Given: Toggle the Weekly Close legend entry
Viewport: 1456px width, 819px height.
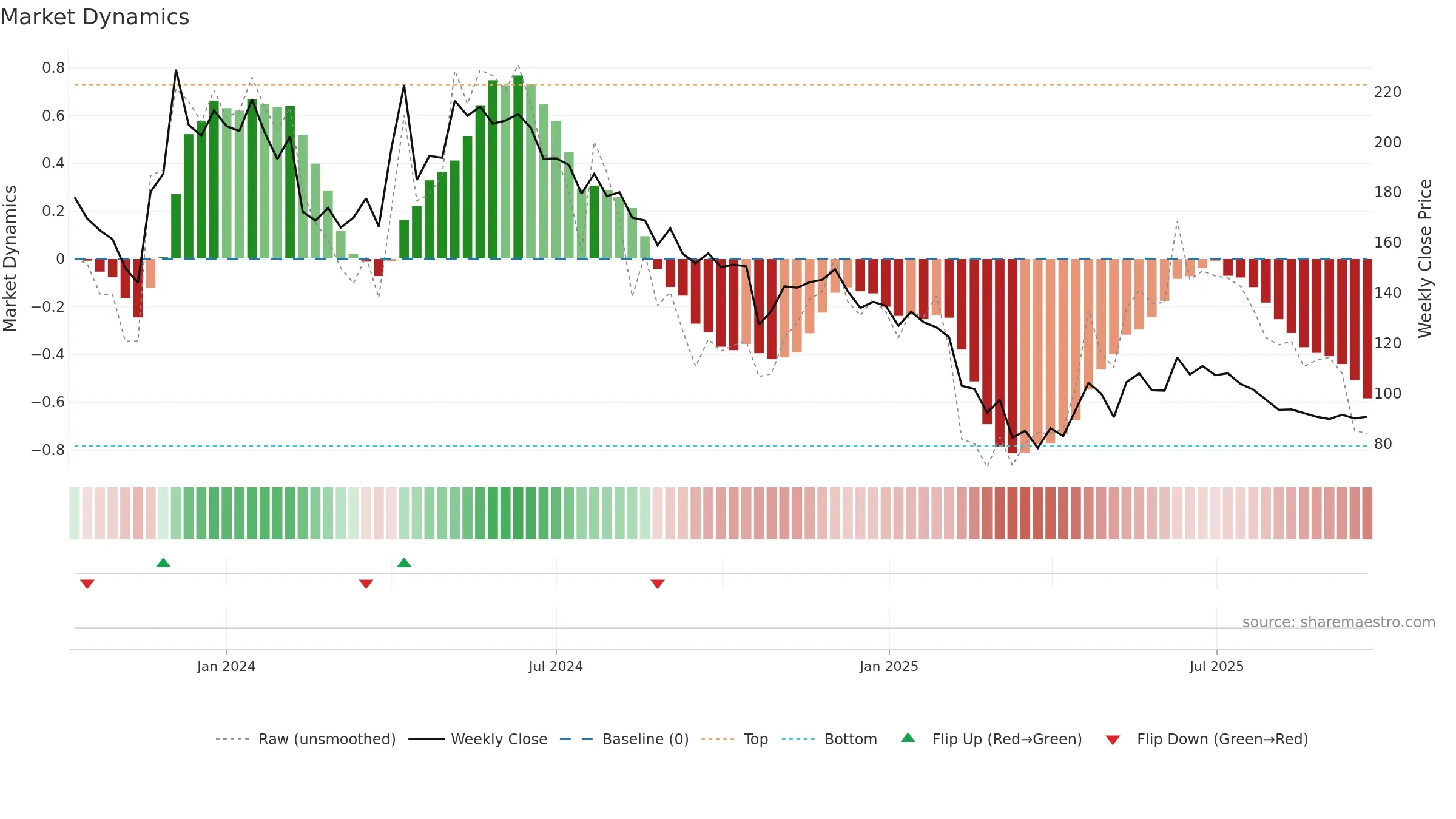Looking at the screenshot, I should click(478, 739).
